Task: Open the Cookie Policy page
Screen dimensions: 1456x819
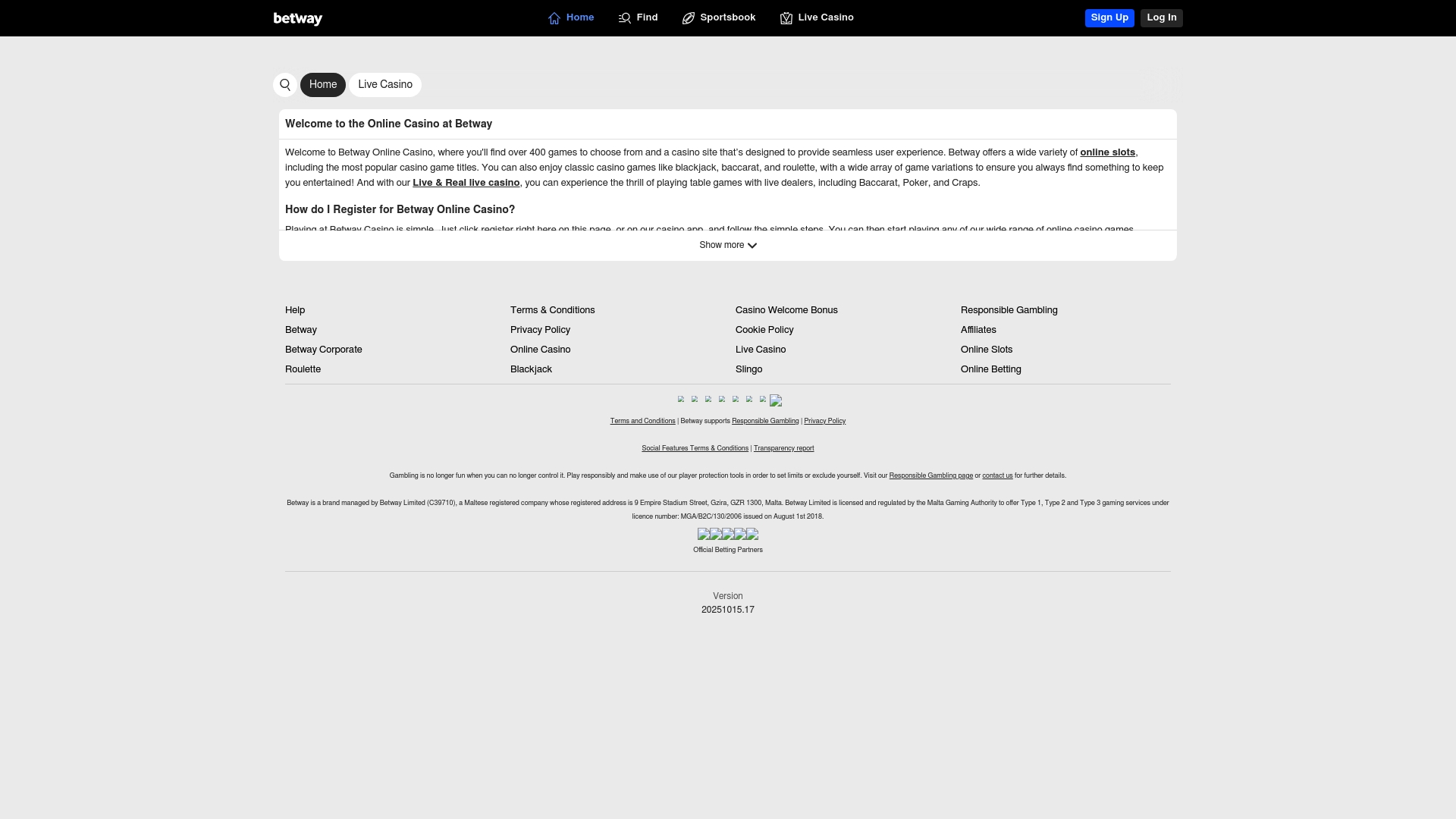Action: point(764,330)
